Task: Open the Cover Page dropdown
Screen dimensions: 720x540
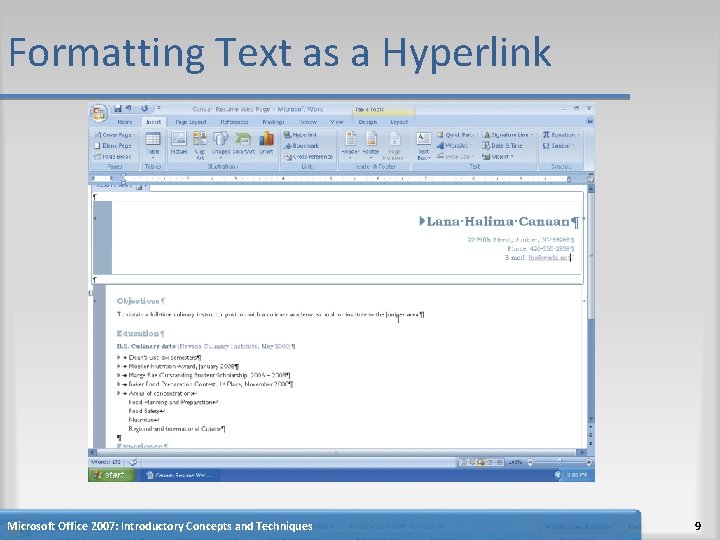Action: (114, 135)
